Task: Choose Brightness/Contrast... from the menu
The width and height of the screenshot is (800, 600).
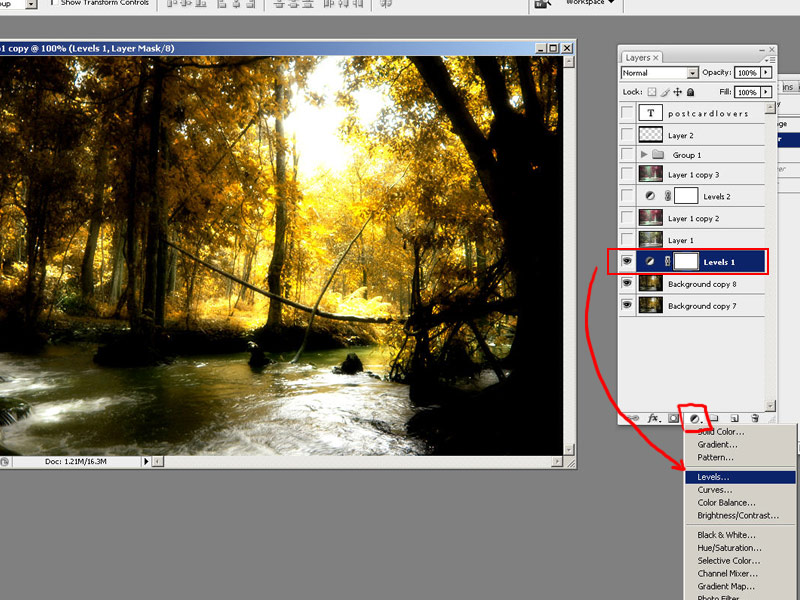Action: (740, 515)
